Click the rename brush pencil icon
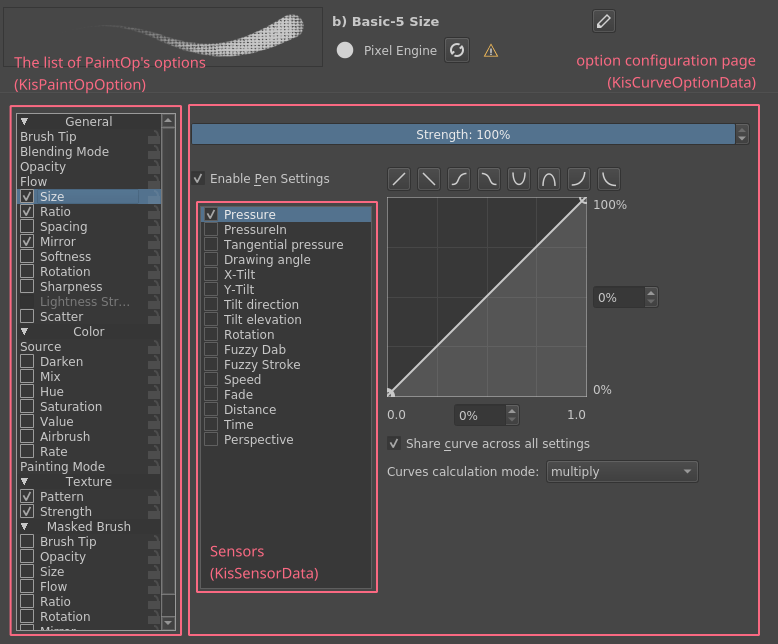This screenshot has width=778, height=644. (603, 21)
